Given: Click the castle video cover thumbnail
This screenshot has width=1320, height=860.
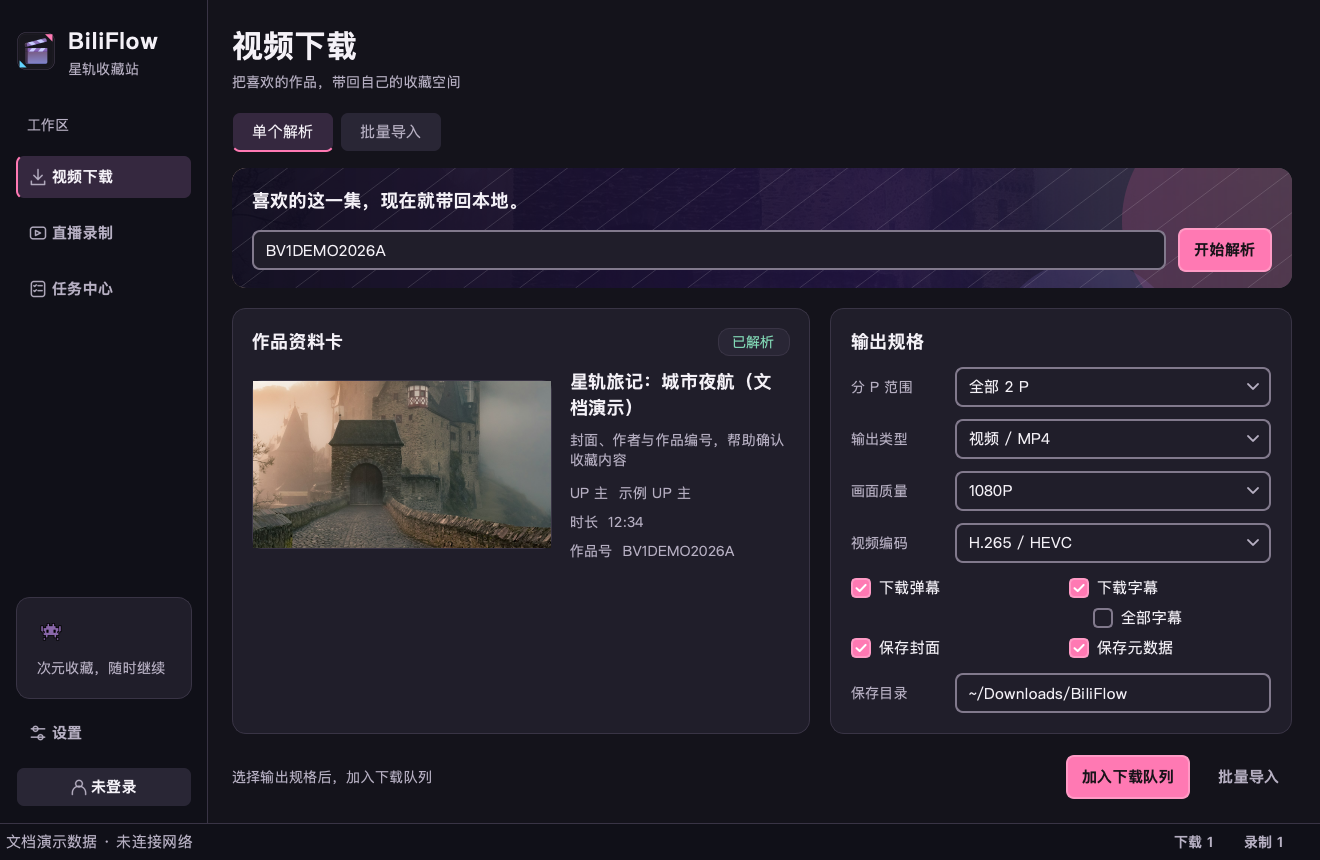Looking at the screenshot, I should click(402, 464).
